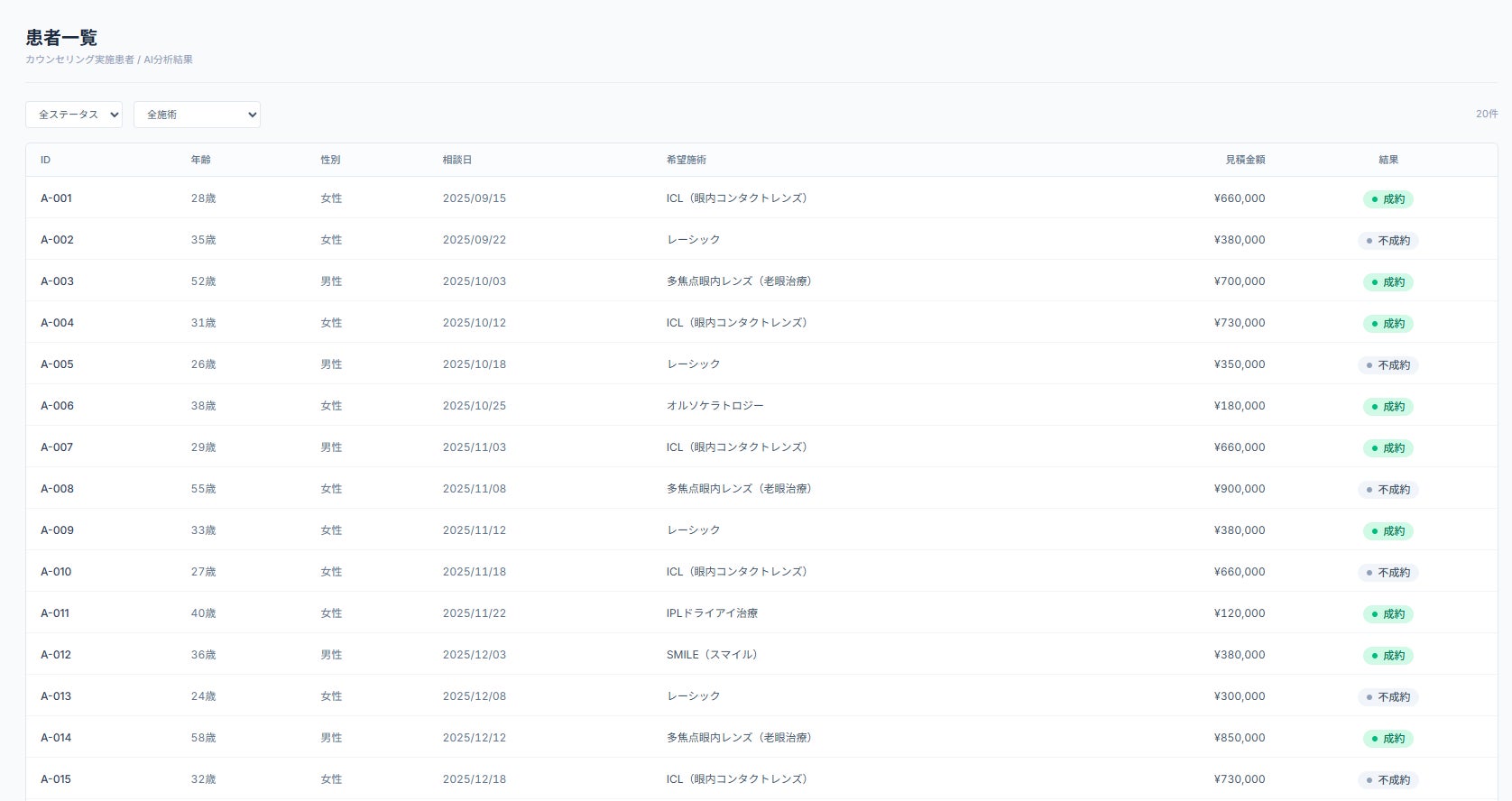
Task: Click the 不成約 badge for A-002
Action: (x=1388, y=241)
